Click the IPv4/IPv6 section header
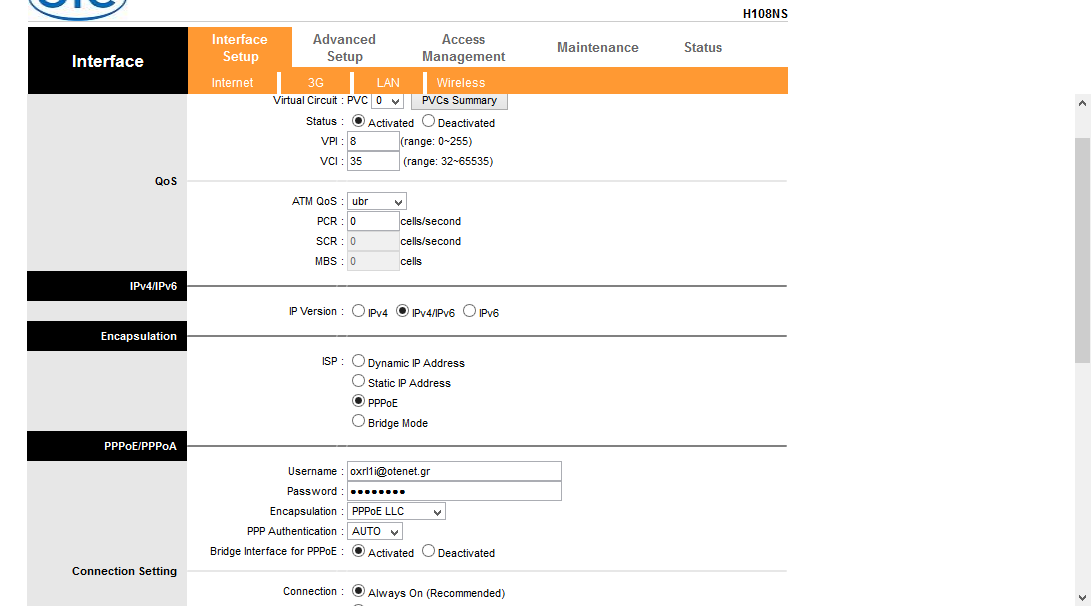 [x=107, y=286]
